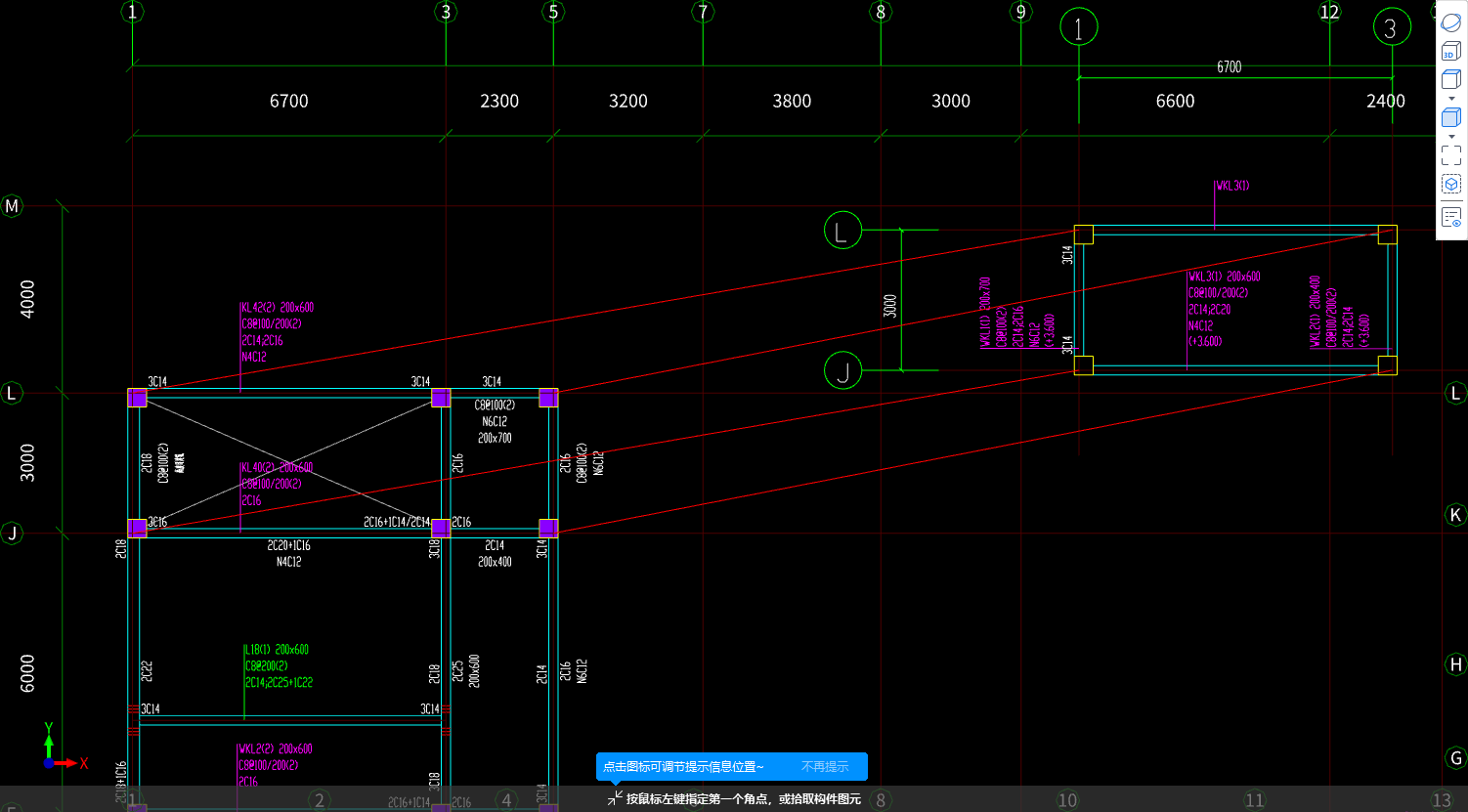The height and width of the screenshot is (812, 1468).
Task: Click the 2C20+1C16 rebar annotation
Action: coord(289,545)
